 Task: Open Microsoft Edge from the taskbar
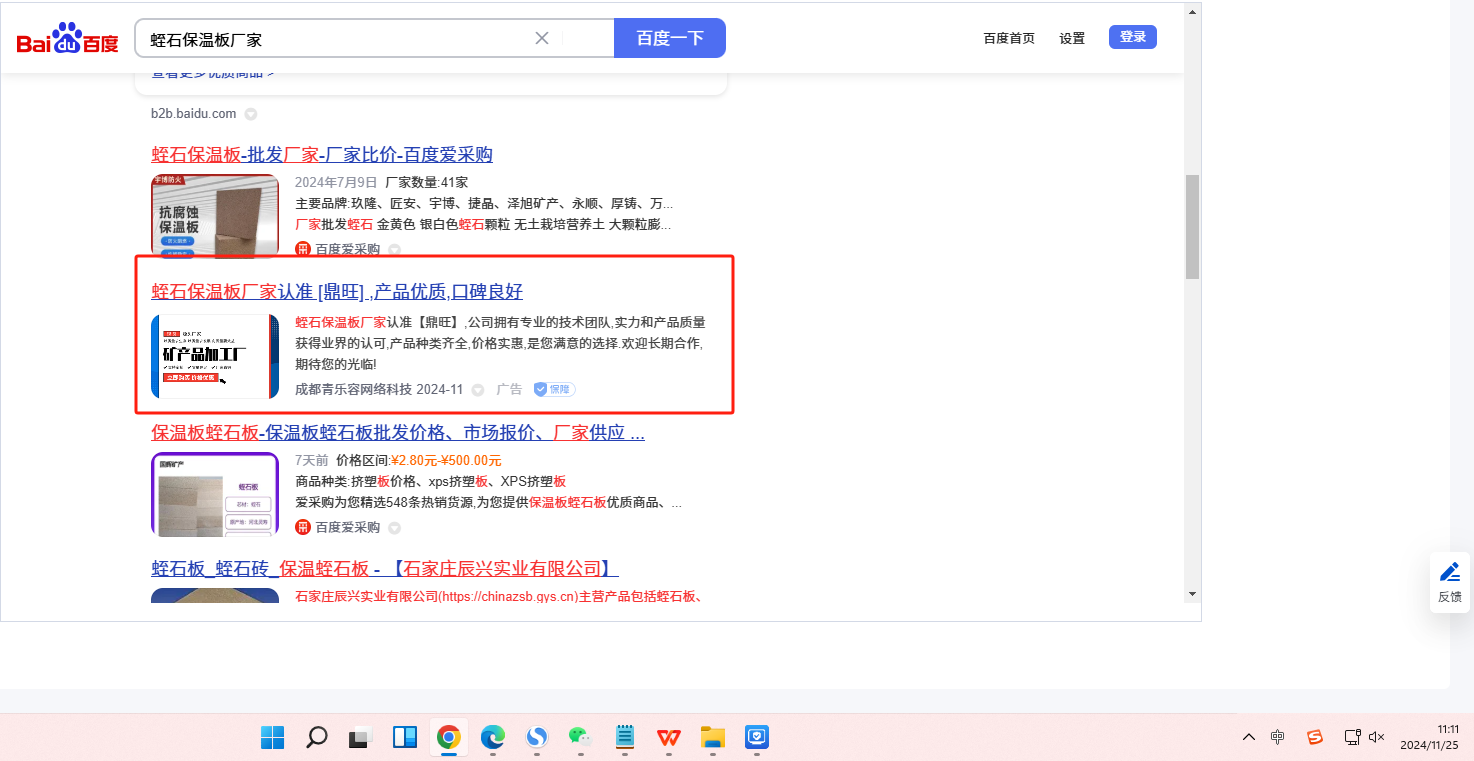(x=493, y=738)
